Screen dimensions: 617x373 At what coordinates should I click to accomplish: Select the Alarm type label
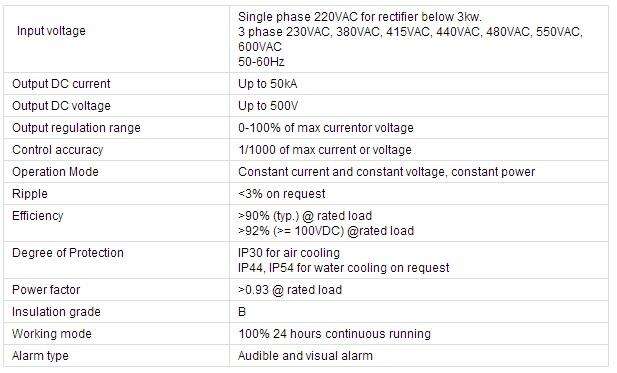tap(41, 356)
